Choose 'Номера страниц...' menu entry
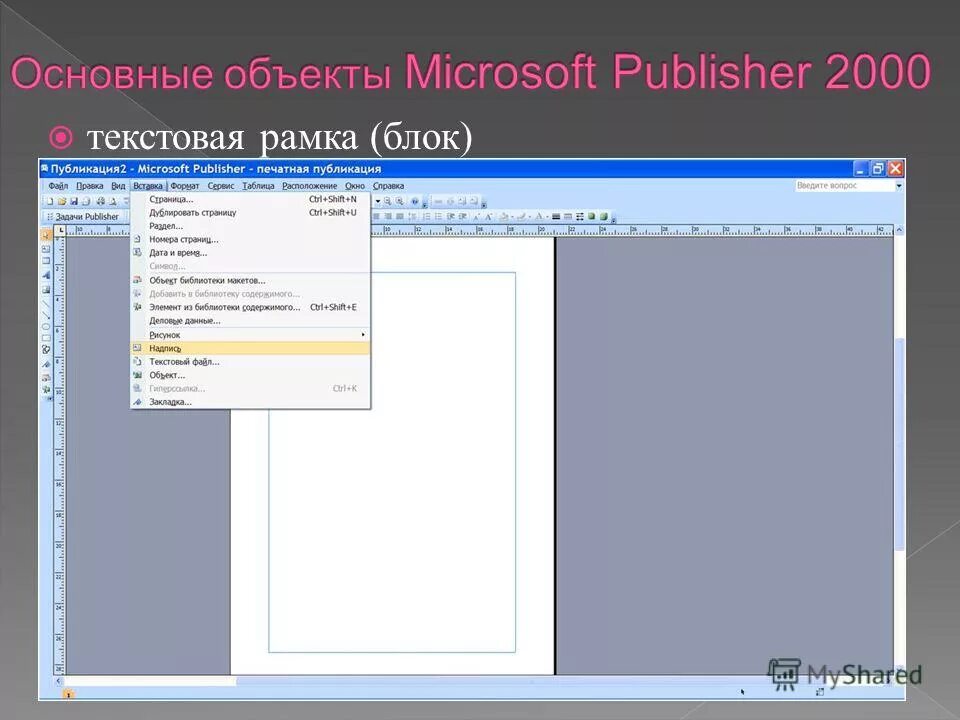The width and height of the screenshot is (960, 720). tap(250, 239)
